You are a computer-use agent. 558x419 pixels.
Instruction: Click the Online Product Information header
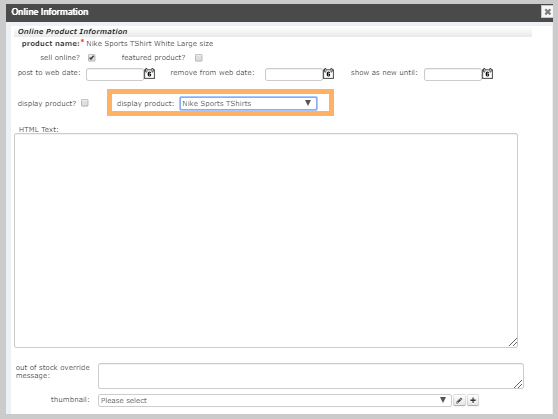point(73,31)
